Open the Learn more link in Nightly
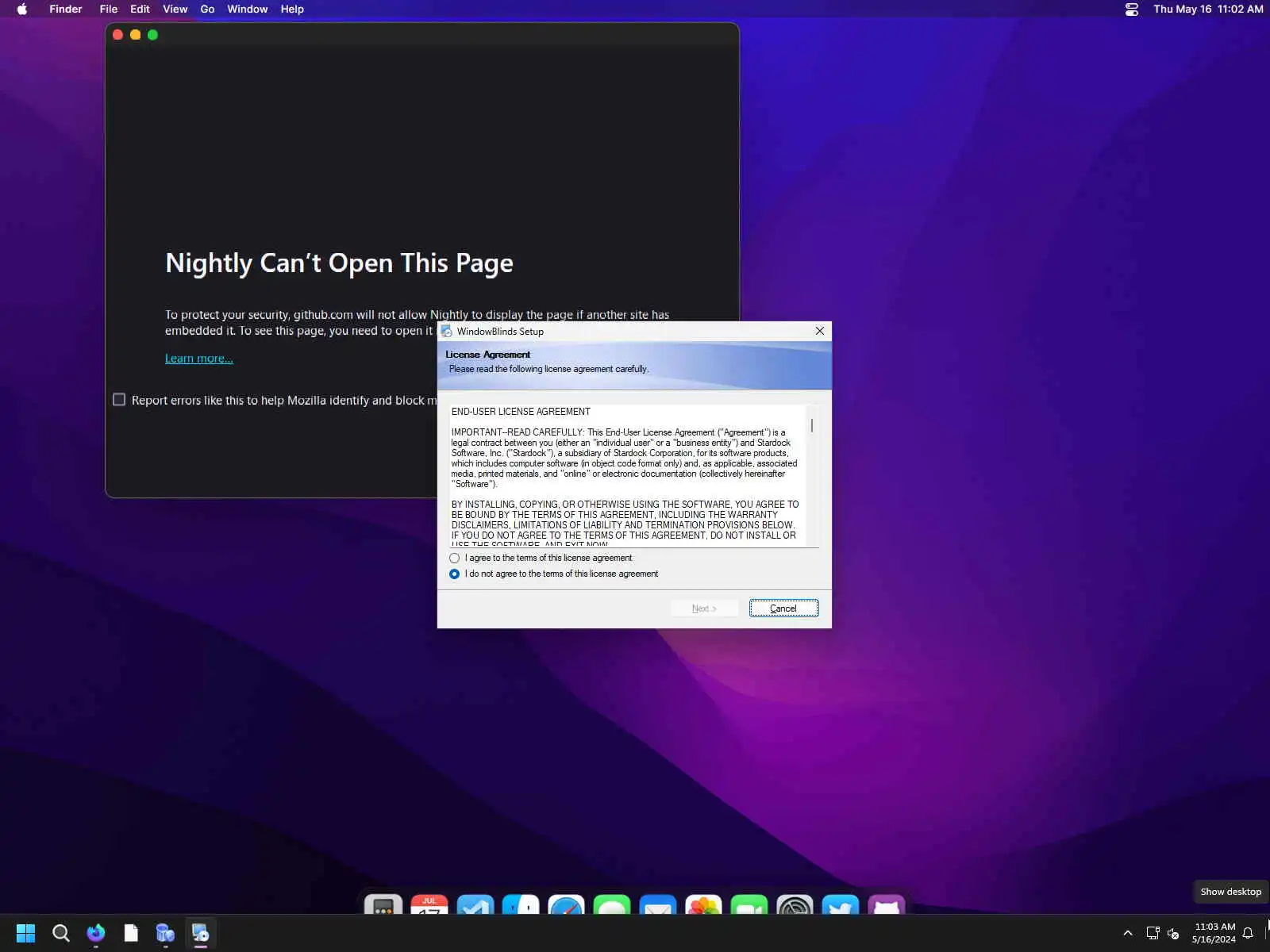This screenshot has width=1270, height=952. point(198,359)
